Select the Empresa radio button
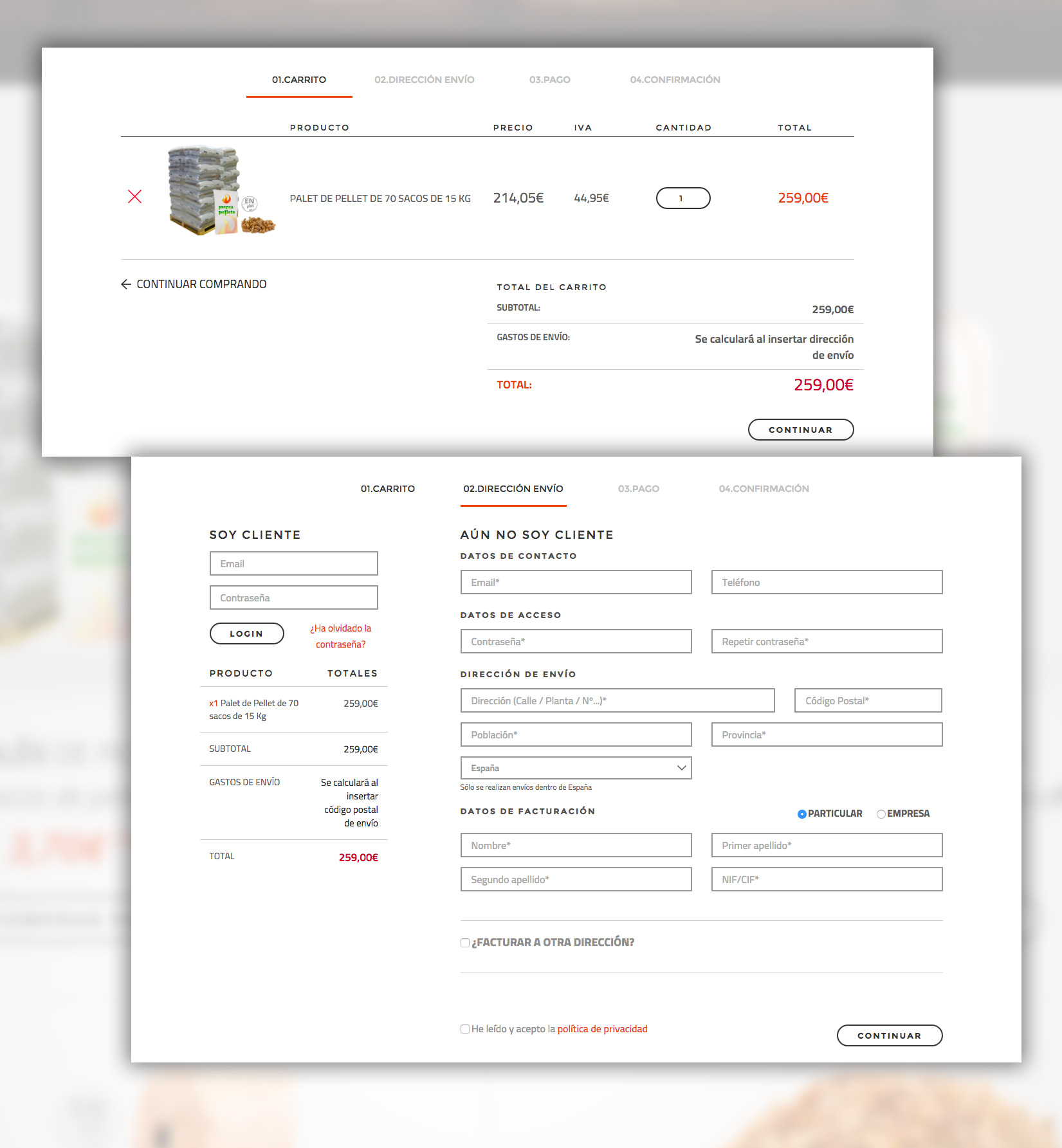1062x1148 pixels. click(x=881, y=814)
